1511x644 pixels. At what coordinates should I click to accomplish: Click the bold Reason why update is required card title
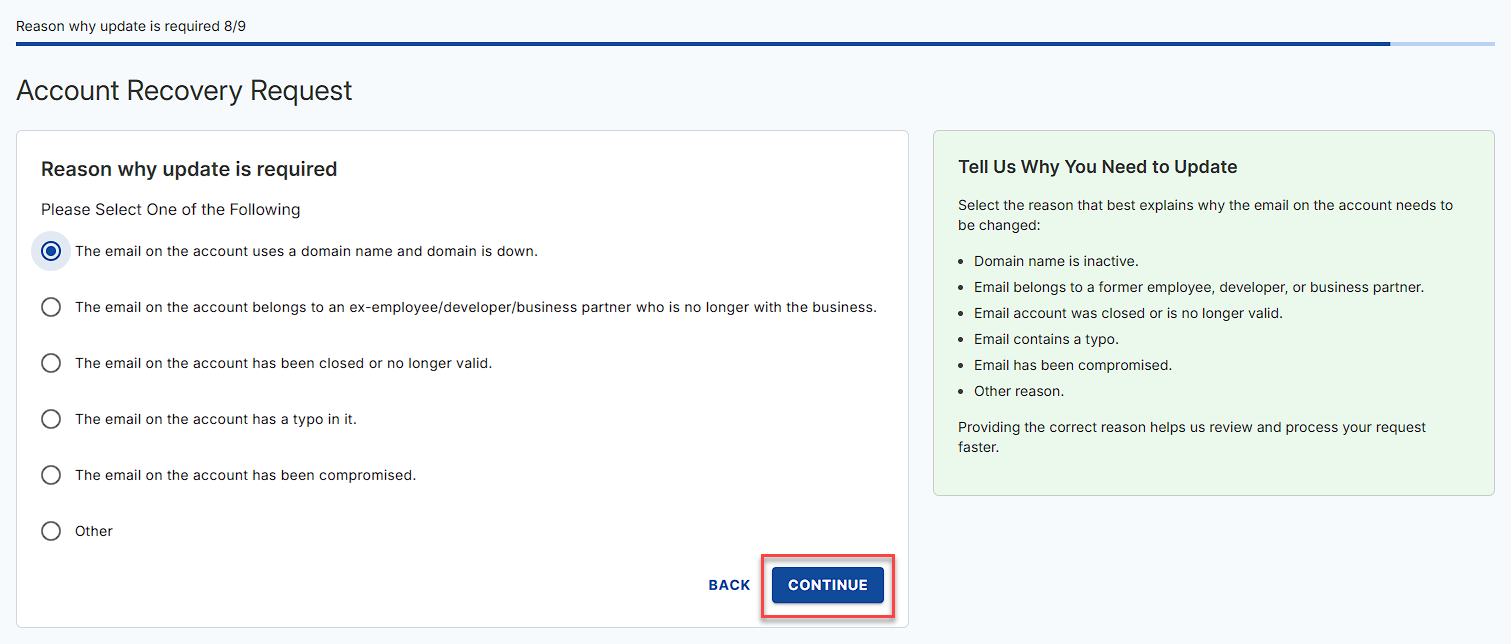pyautogui.click(x=189, y=169)
